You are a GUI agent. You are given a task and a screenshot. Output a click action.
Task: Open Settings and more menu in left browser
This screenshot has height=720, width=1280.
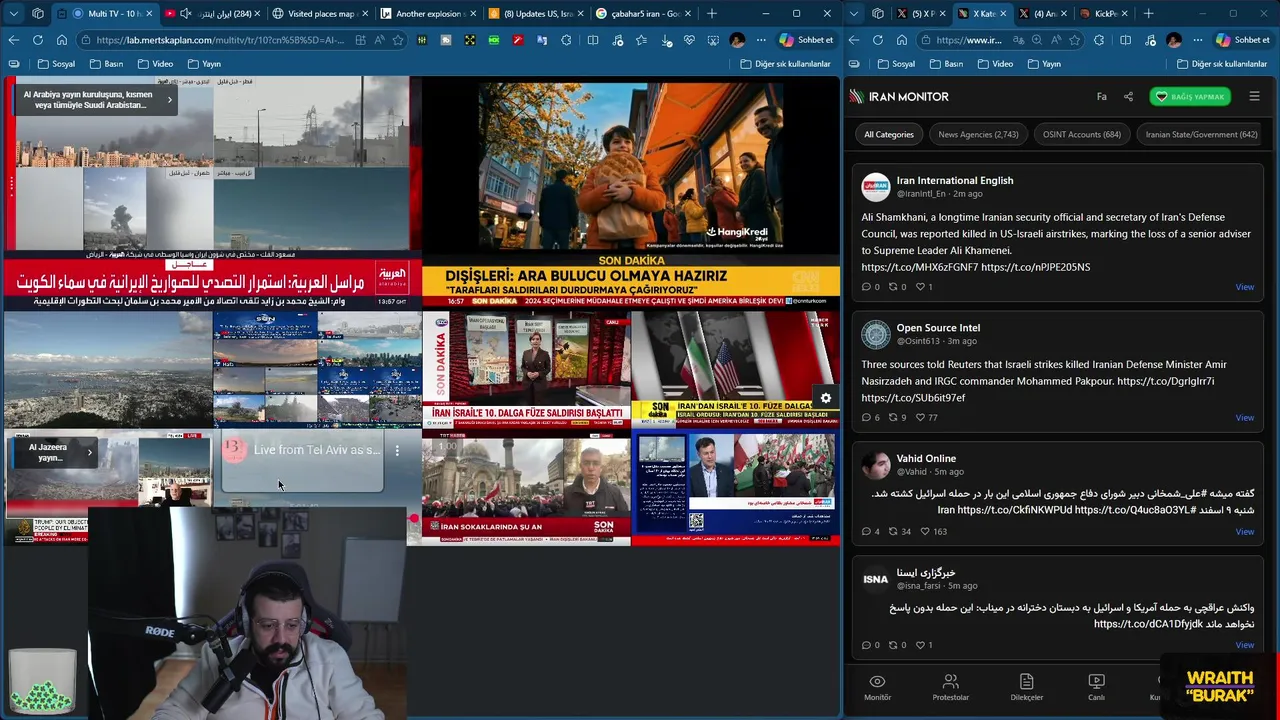761,40
